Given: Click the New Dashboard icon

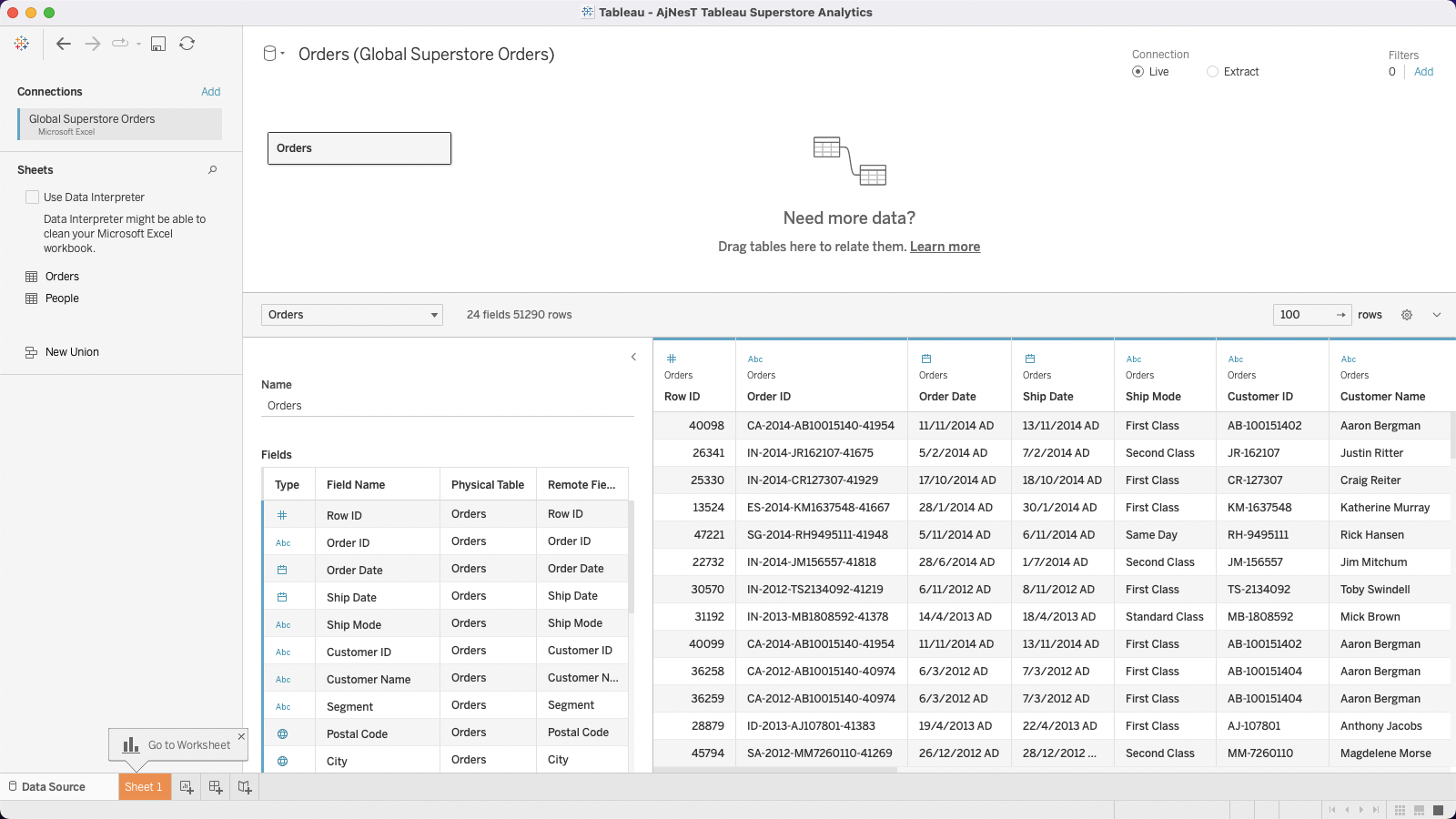Looking at the screenshot, I should pos(216,787).
